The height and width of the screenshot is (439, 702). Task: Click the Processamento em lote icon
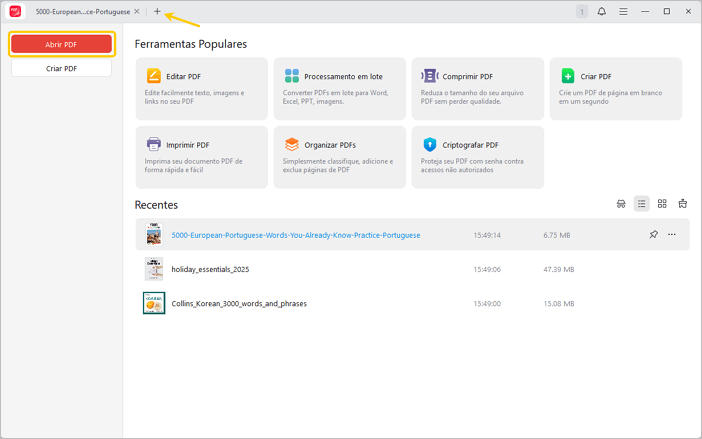[292, 76]
